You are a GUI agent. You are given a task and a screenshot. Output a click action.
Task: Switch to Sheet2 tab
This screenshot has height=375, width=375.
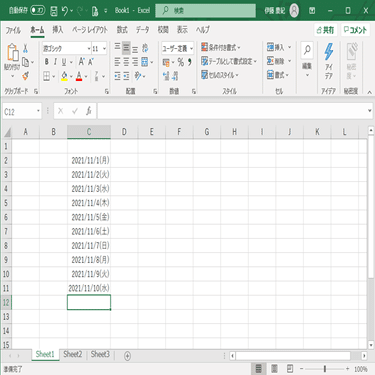click(72, 354)
